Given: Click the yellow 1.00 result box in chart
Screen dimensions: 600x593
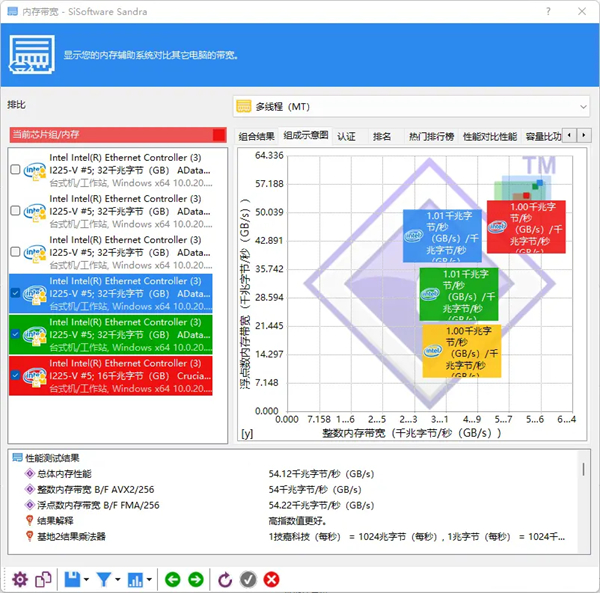Looking at the screenshot, I should pos(462,351).
